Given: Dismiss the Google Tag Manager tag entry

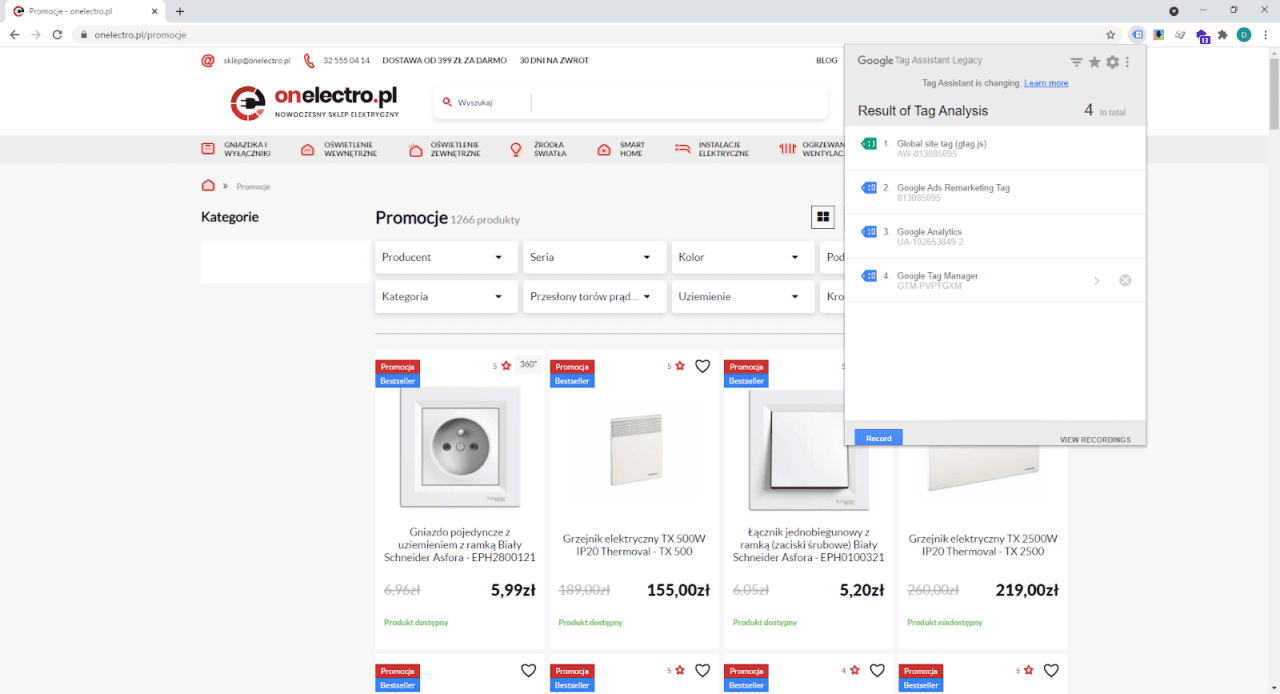Looking at the screenshot, I should pos(1125,280).
